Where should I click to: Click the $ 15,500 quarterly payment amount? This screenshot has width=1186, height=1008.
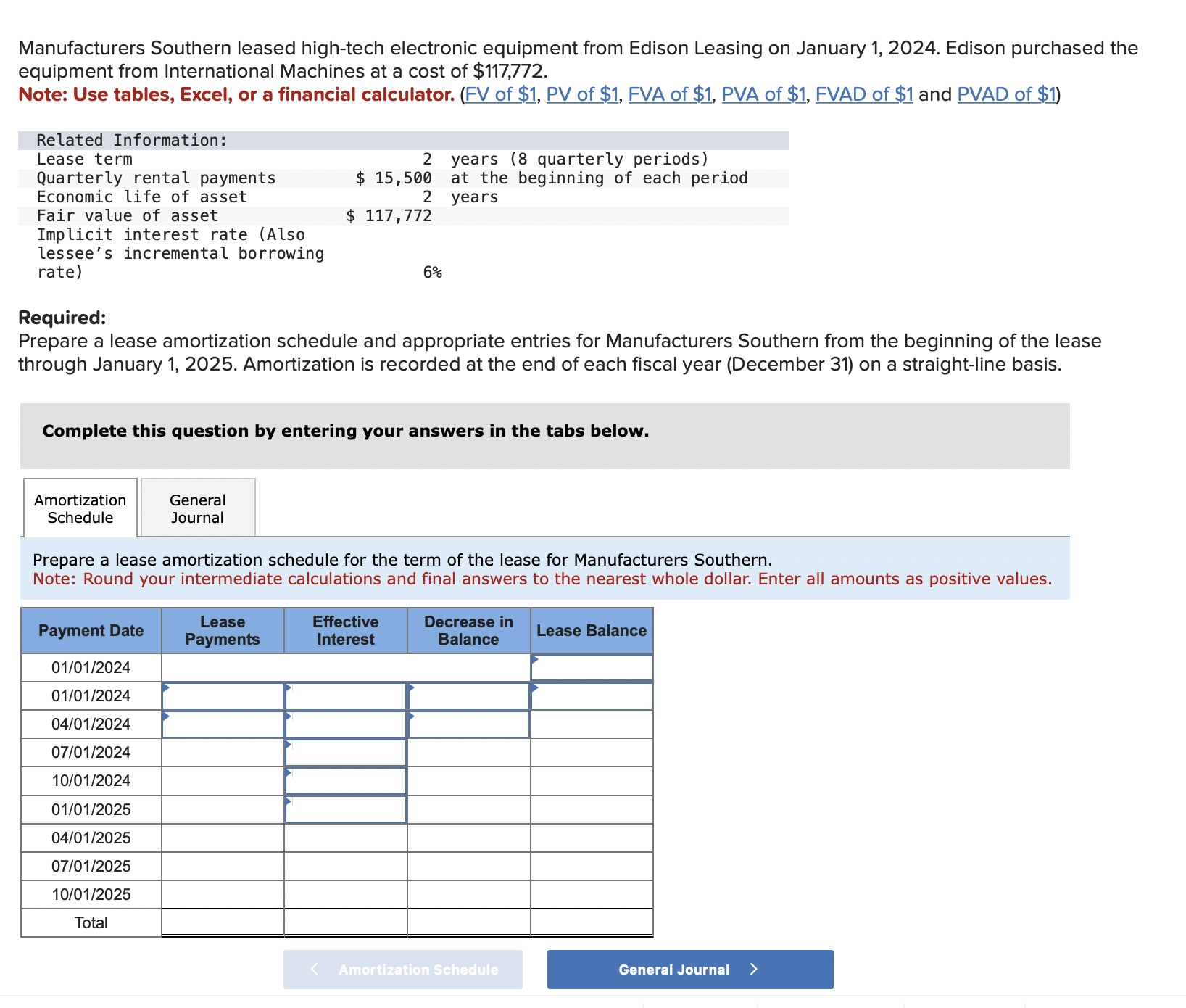coord(394,178)
